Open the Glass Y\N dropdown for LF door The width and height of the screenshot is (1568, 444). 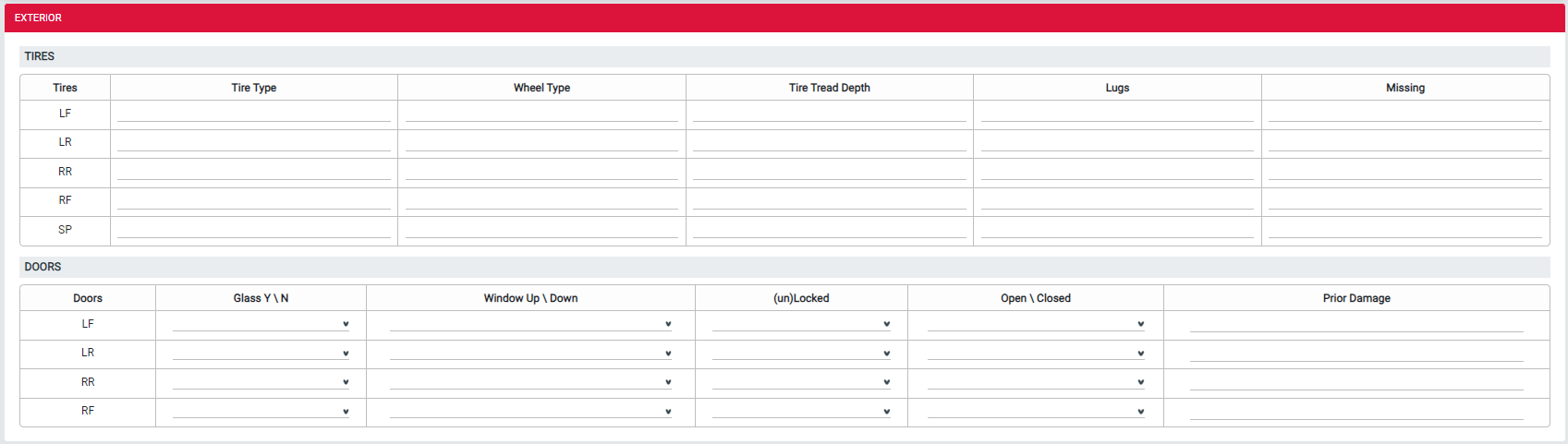click(261, 324)
